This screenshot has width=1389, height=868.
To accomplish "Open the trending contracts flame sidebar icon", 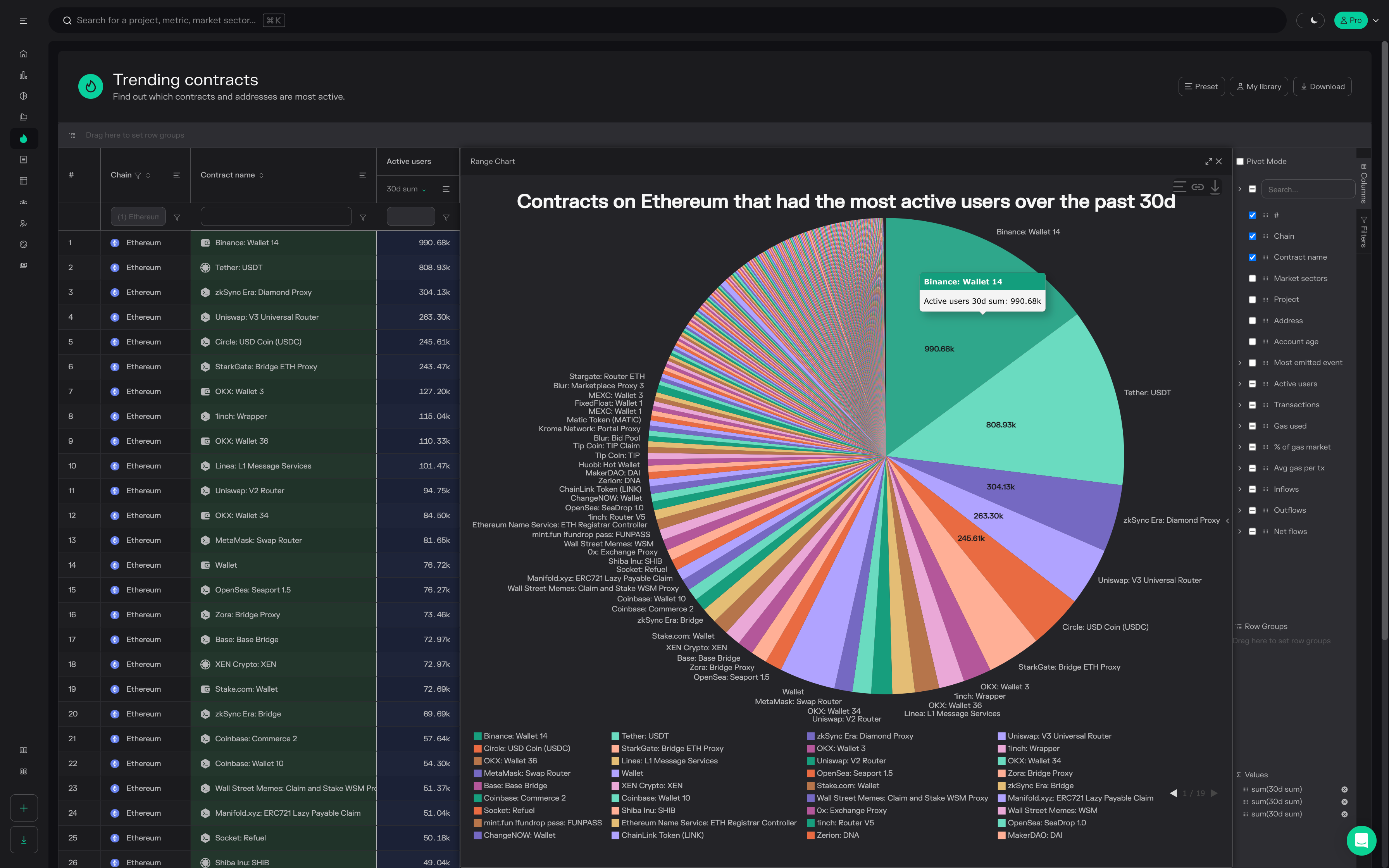I will coord(24,138).
